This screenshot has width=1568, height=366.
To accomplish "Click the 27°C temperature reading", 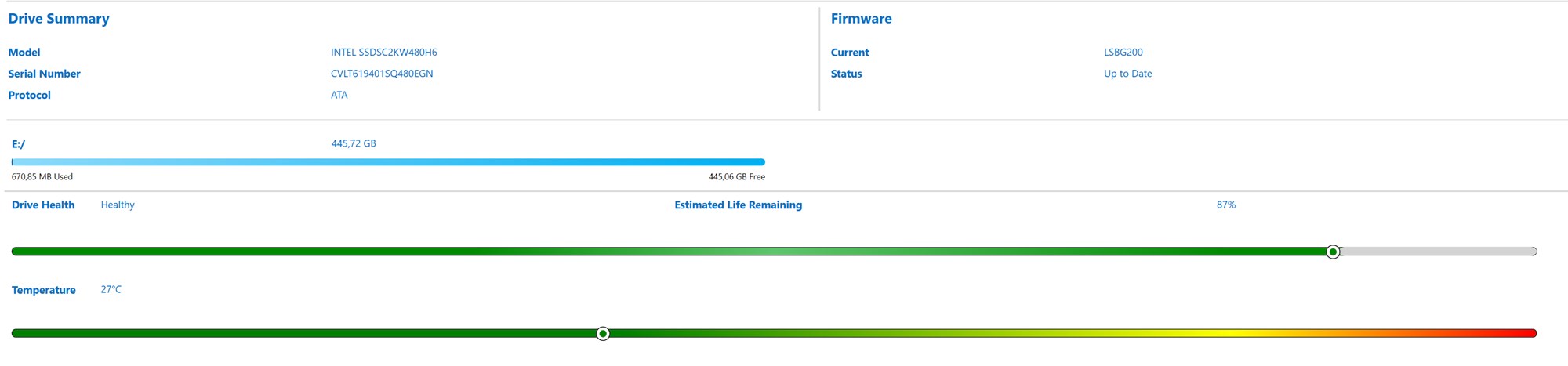I will (x=111, y=289).
